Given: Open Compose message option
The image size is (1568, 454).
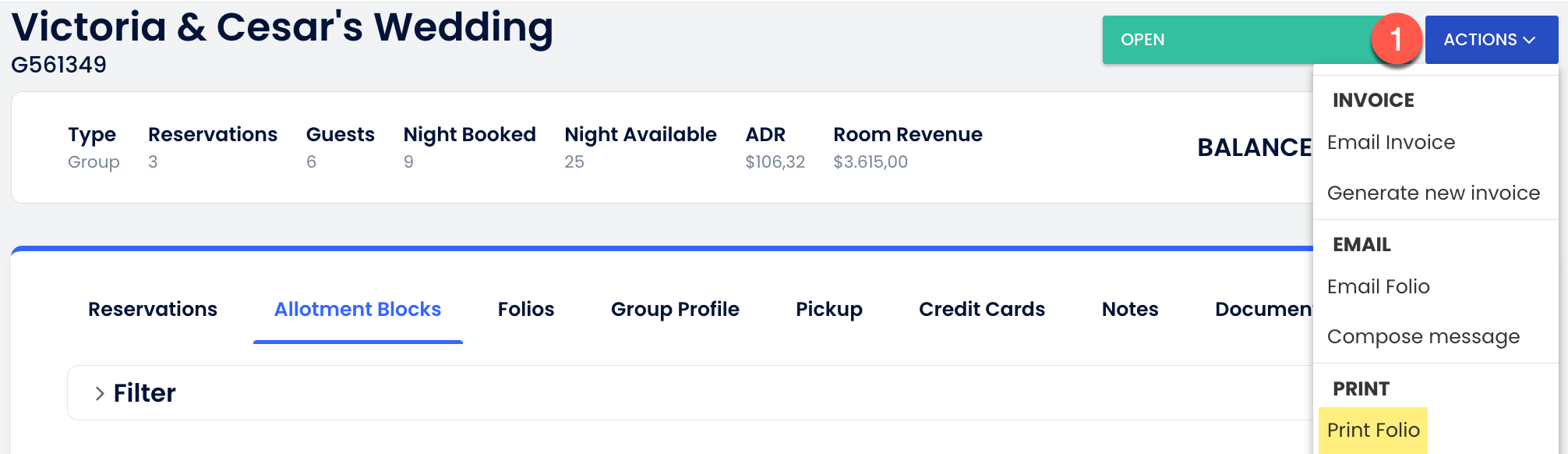Looking at the screenshot, I should tap(1422, 337).
